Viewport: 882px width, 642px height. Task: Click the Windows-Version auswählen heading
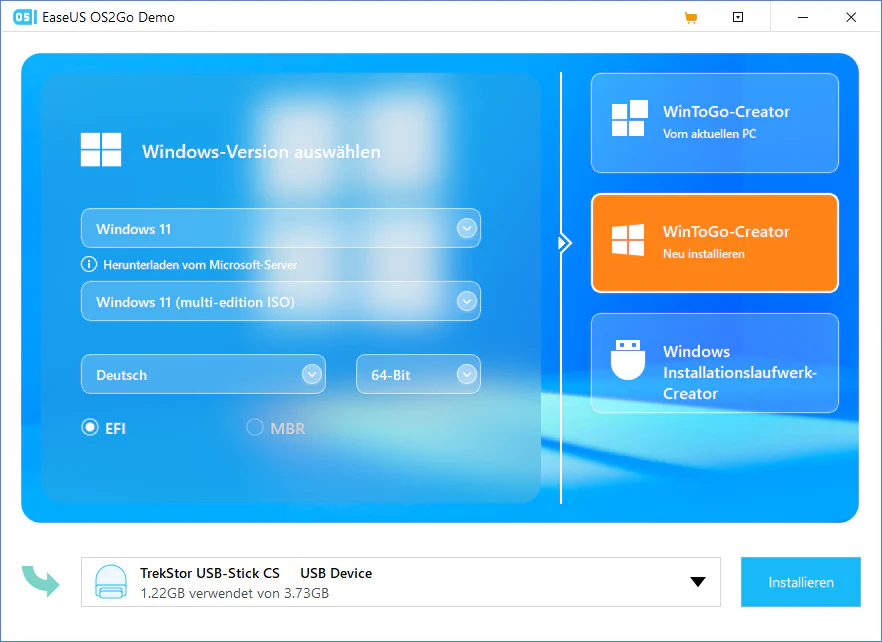pyautogui.click(x=261, y=151)
